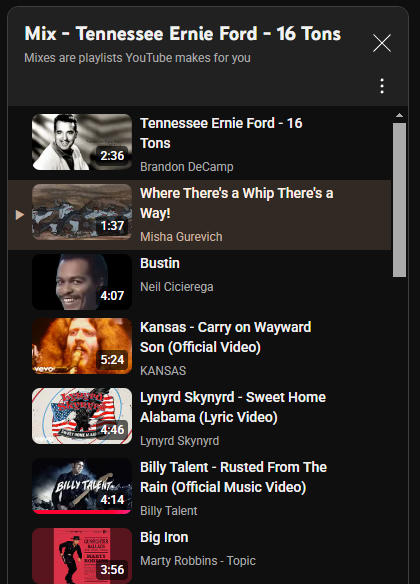Click the Lynyrd Skynyrd Sweet Home Alabama title
Image resolution: width=420 pixels, height=584 pixels.
click(233, 407)
